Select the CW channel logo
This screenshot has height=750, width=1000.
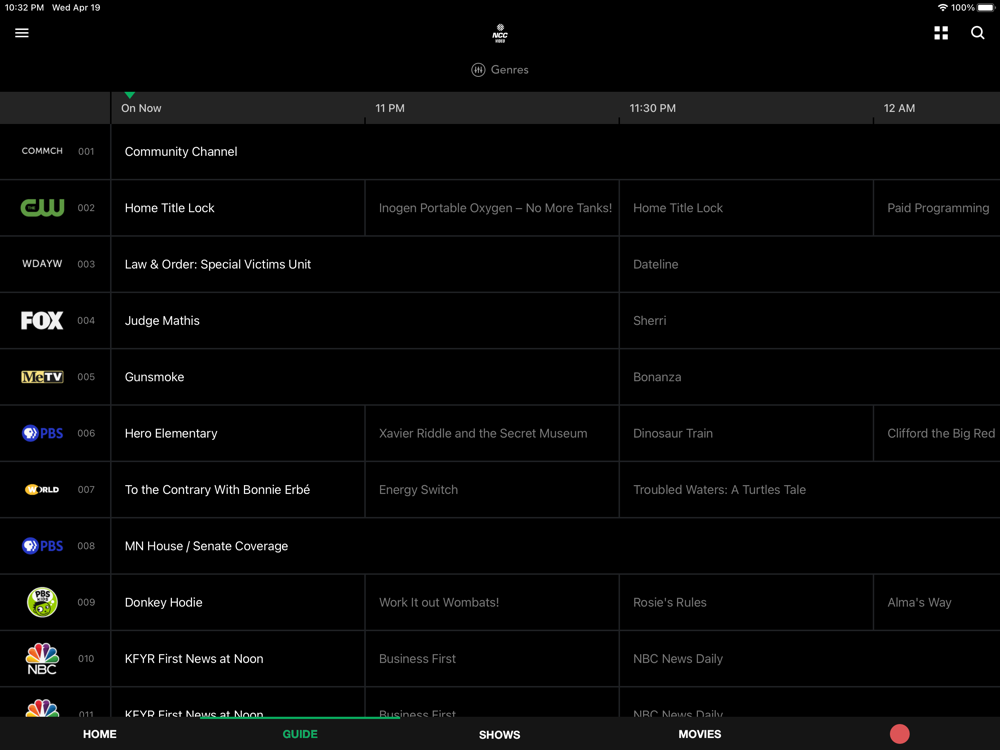coord(42,208)
